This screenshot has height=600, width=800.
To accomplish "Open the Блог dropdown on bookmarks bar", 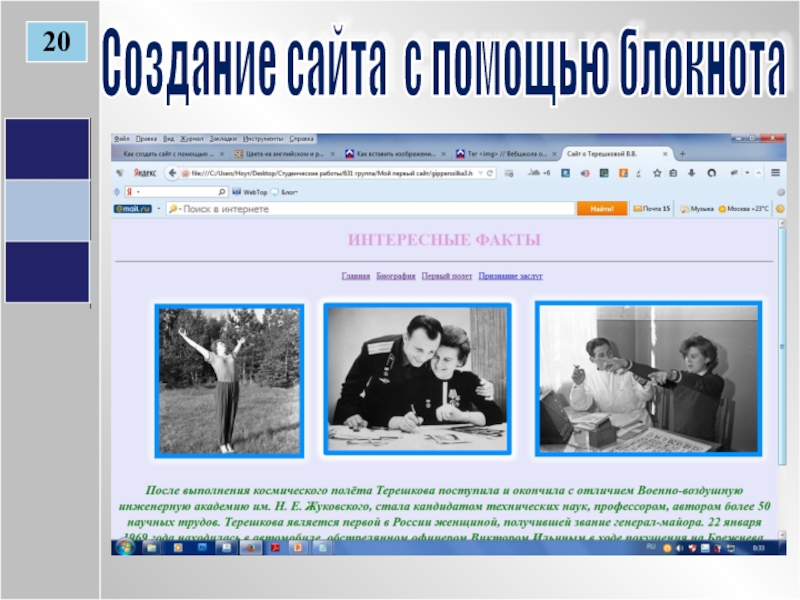I will [285, 192].
